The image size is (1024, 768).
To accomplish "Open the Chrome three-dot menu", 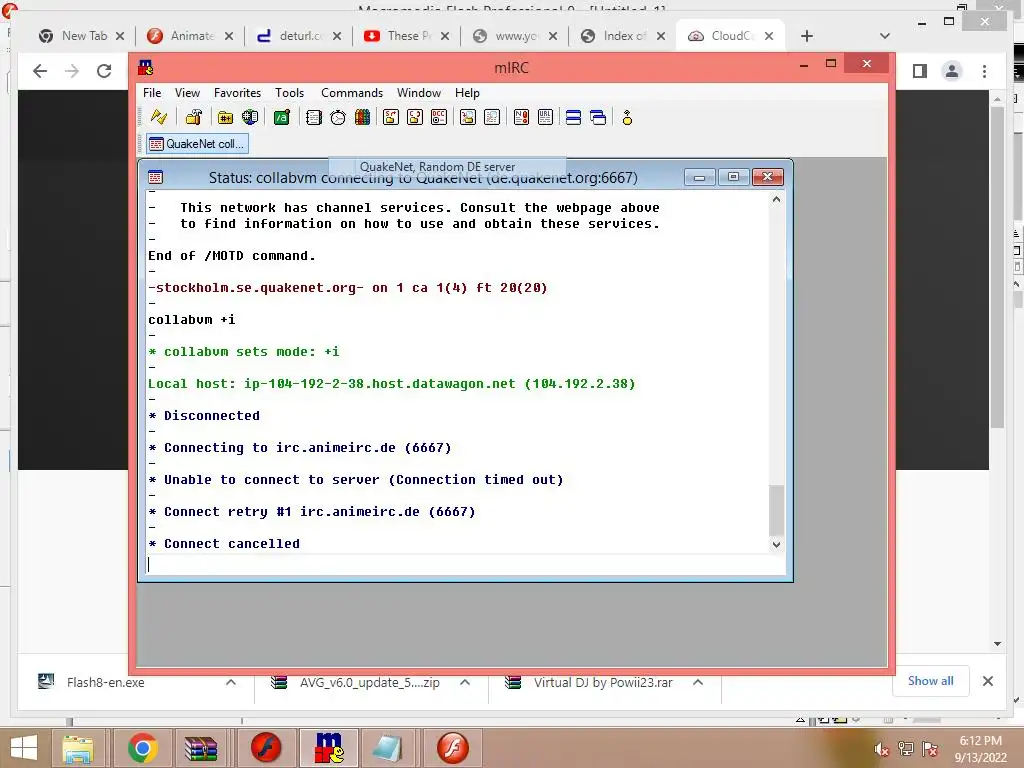I will (984, 71).
